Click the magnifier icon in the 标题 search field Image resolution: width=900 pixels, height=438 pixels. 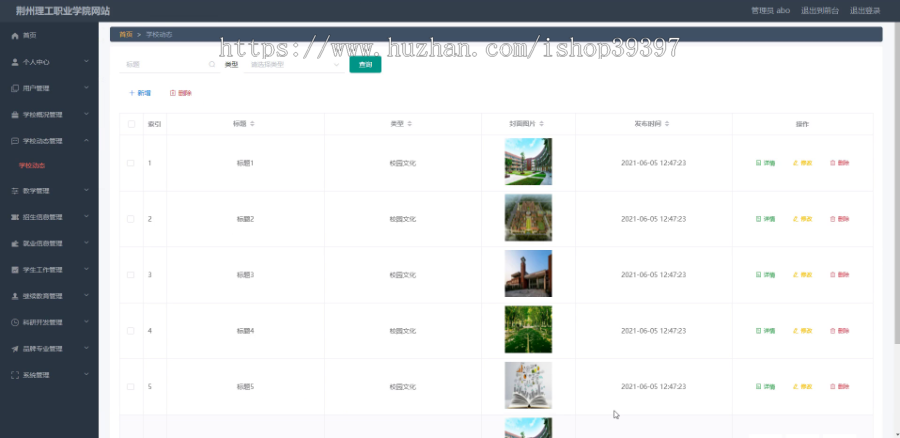[212, 65]
